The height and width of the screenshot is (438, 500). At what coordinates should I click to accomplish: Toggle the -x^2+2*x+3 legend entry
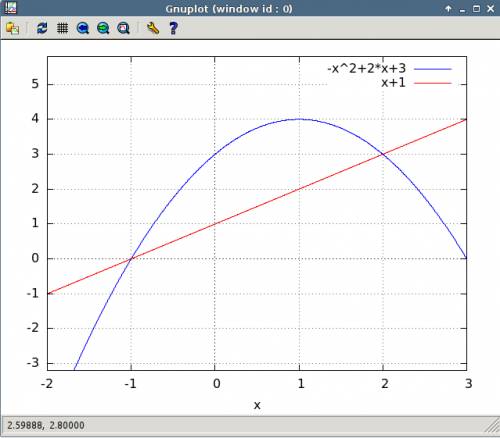(x=366, y=68)
